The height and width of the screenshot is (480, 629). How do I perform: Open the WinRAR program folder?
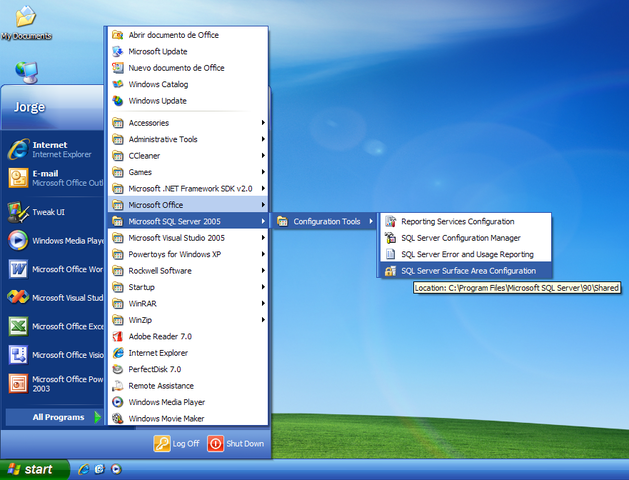pyautogui.click(x=188, y=304)
